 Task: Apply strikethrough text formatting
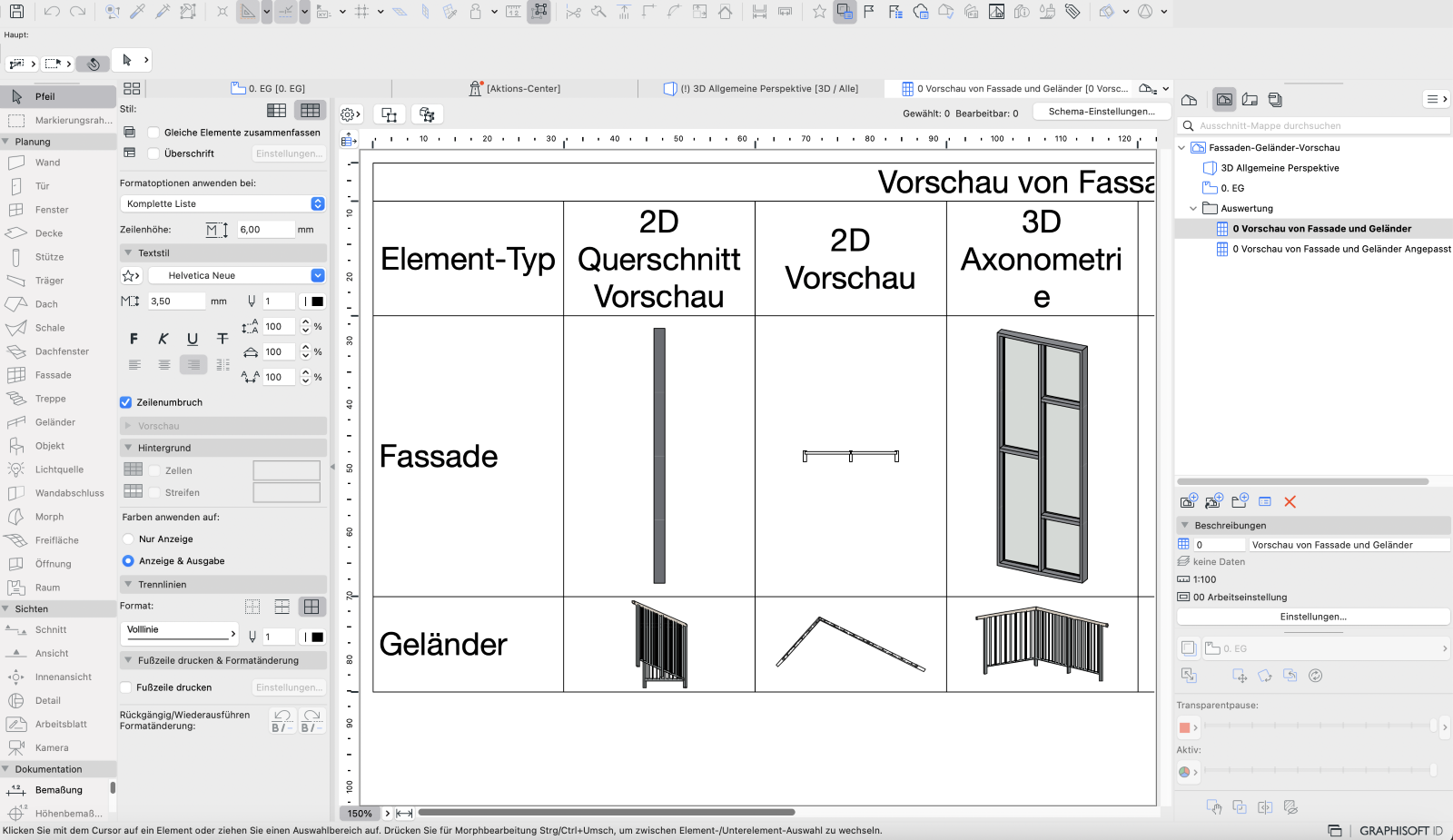222,339
